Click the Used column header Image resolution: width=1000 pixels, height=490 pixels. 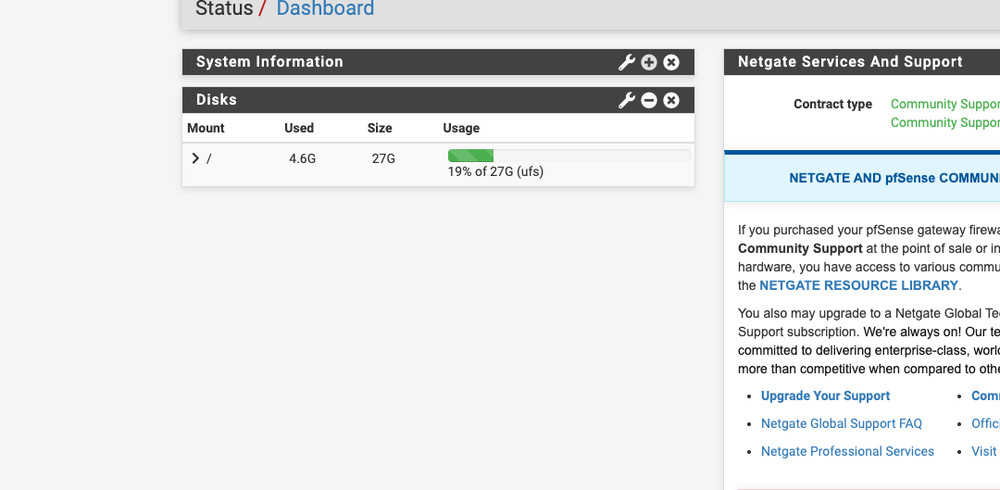click(x=299, y=128)
